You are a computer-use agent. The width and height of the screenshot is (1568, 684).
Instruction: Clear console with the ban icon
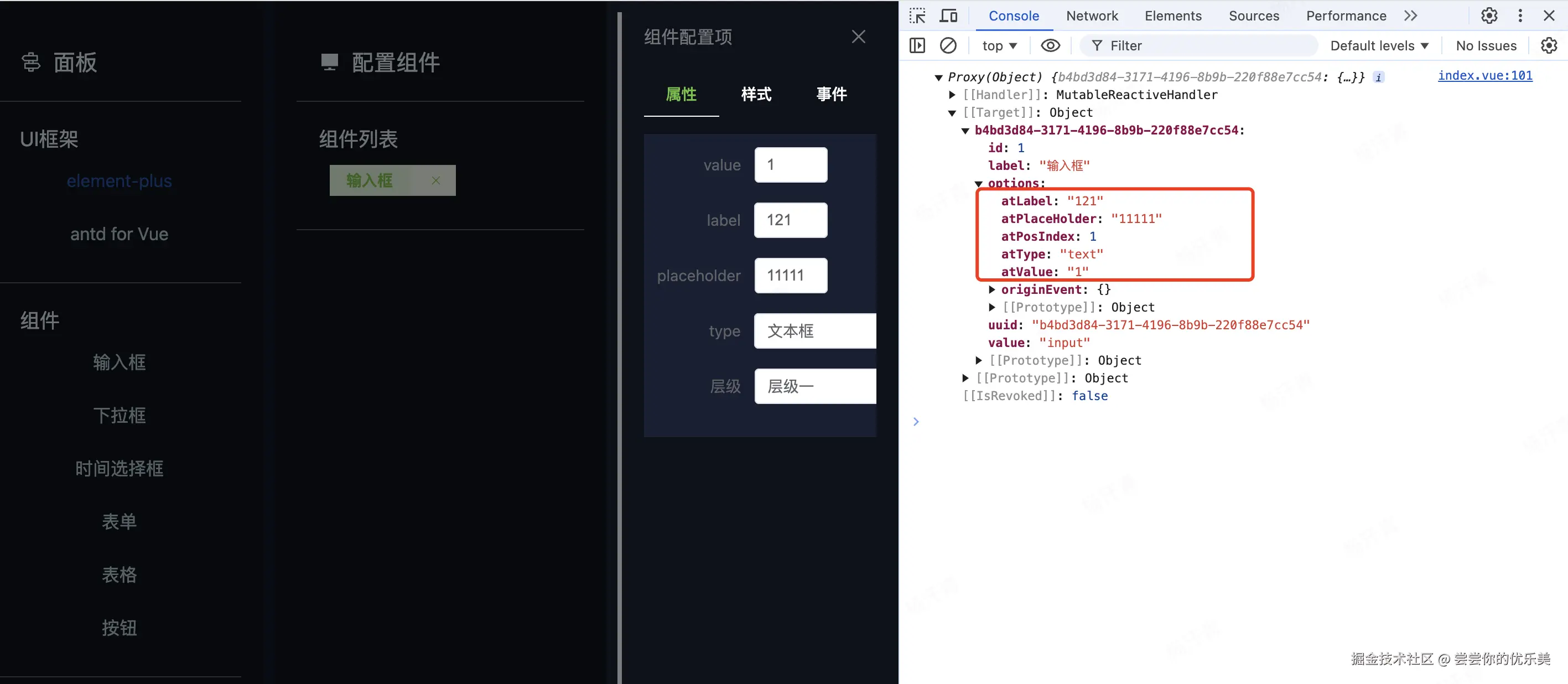pyautogui.click(x=948, y=46)
